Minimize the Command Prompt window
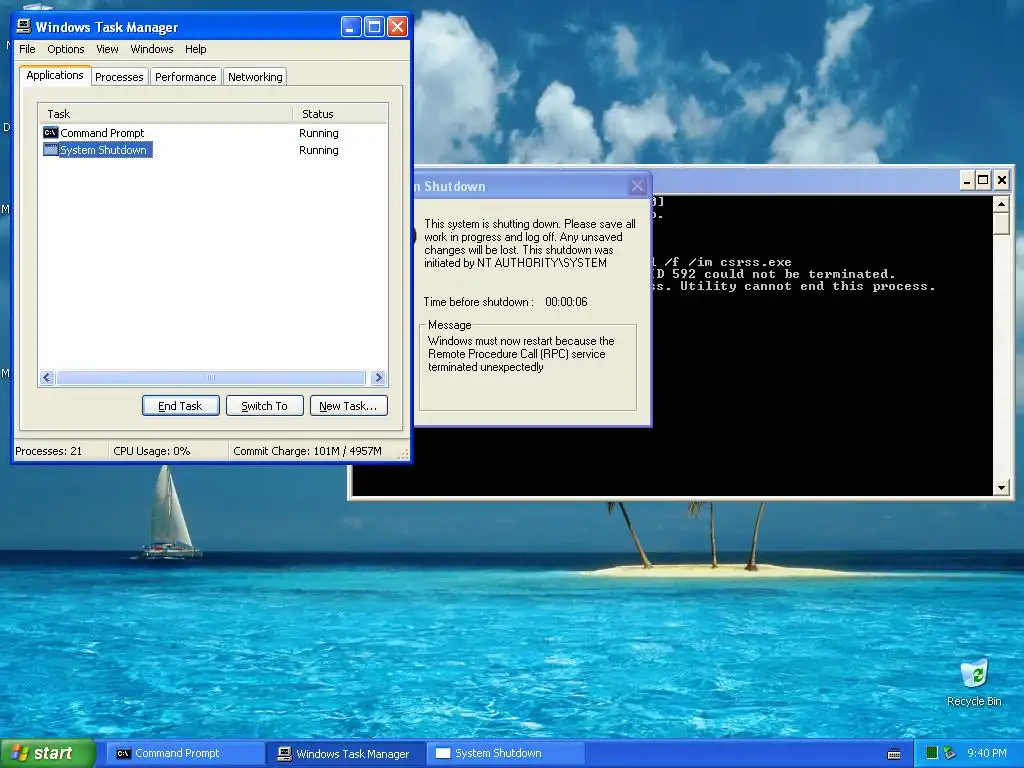The image size is (1024, 768). coord(967,180)
